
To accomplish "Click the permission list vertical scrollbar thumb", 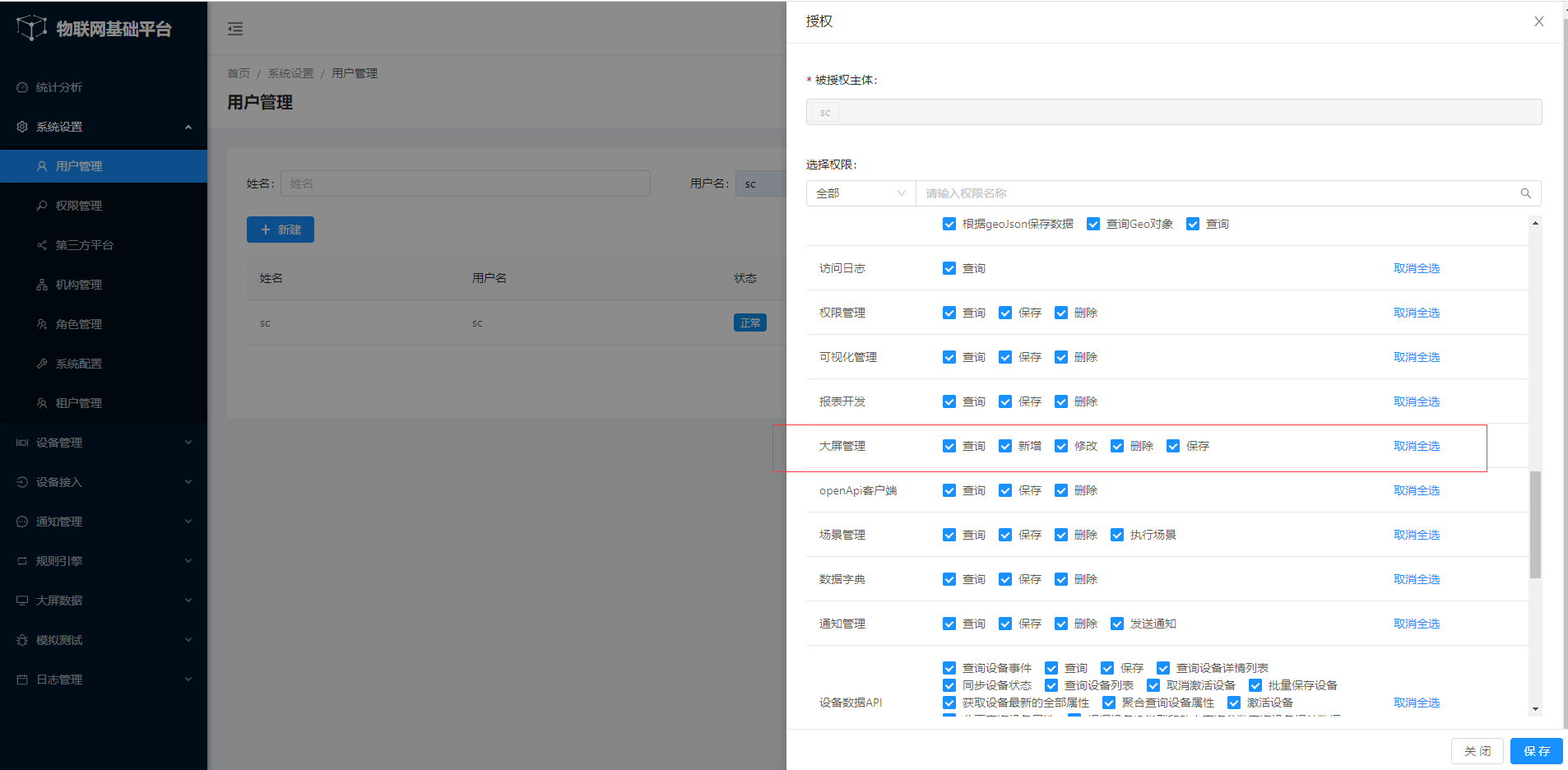I will pyautogui.click(x=1535, y=524).
